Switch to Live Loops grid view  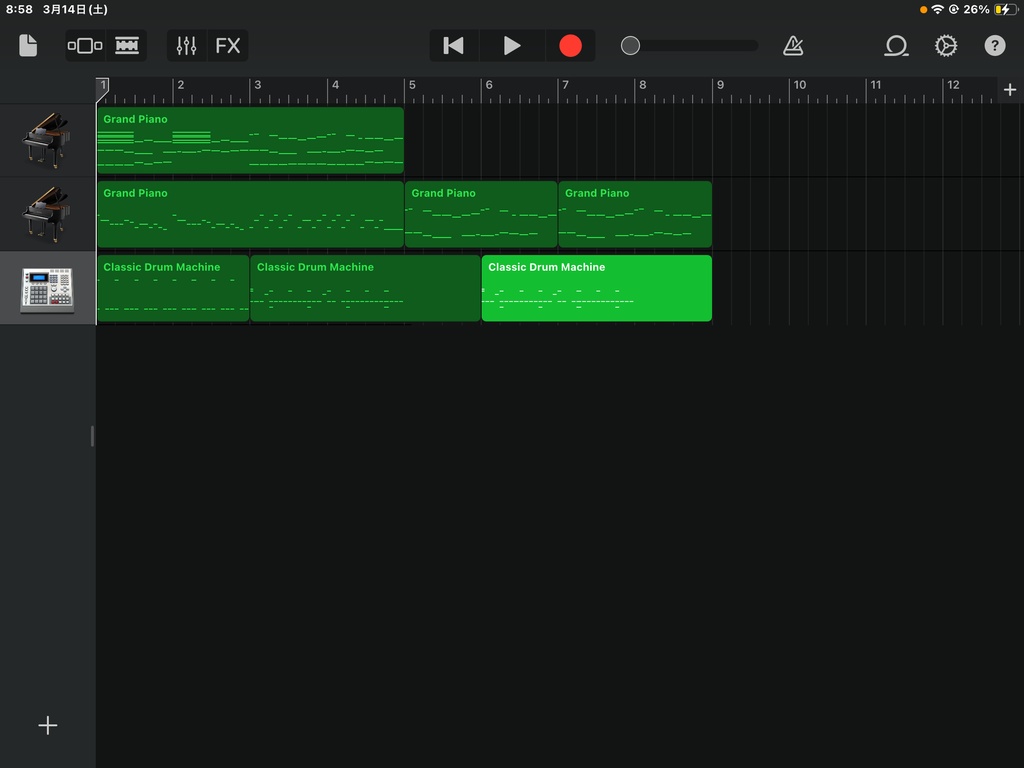pyautogui.click(x=85, y=46)
